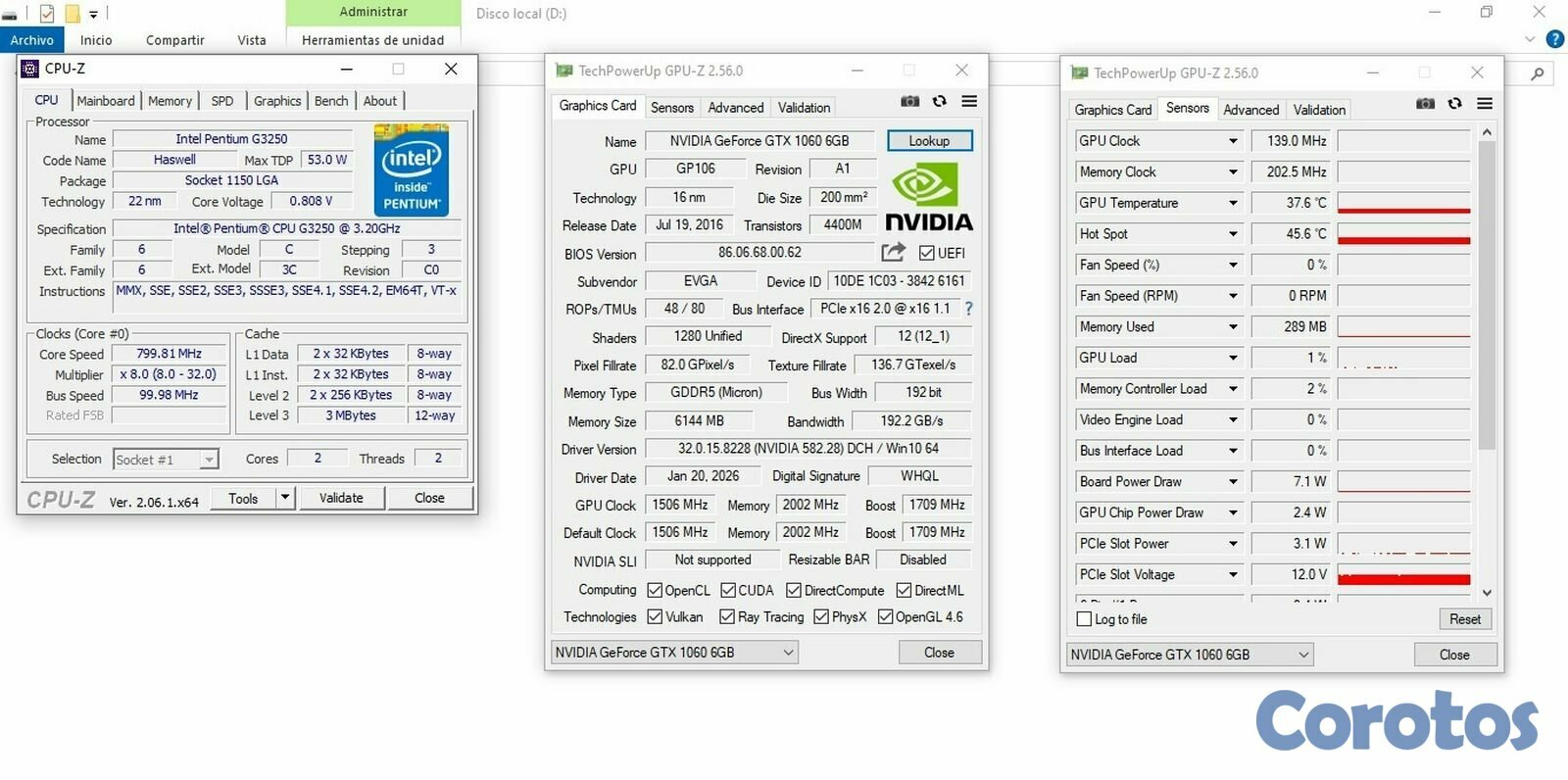This screenshot has height=780, width=1568.
Task: Click the Lookup button
Action: pyautogui.click(x=929, y=141)
